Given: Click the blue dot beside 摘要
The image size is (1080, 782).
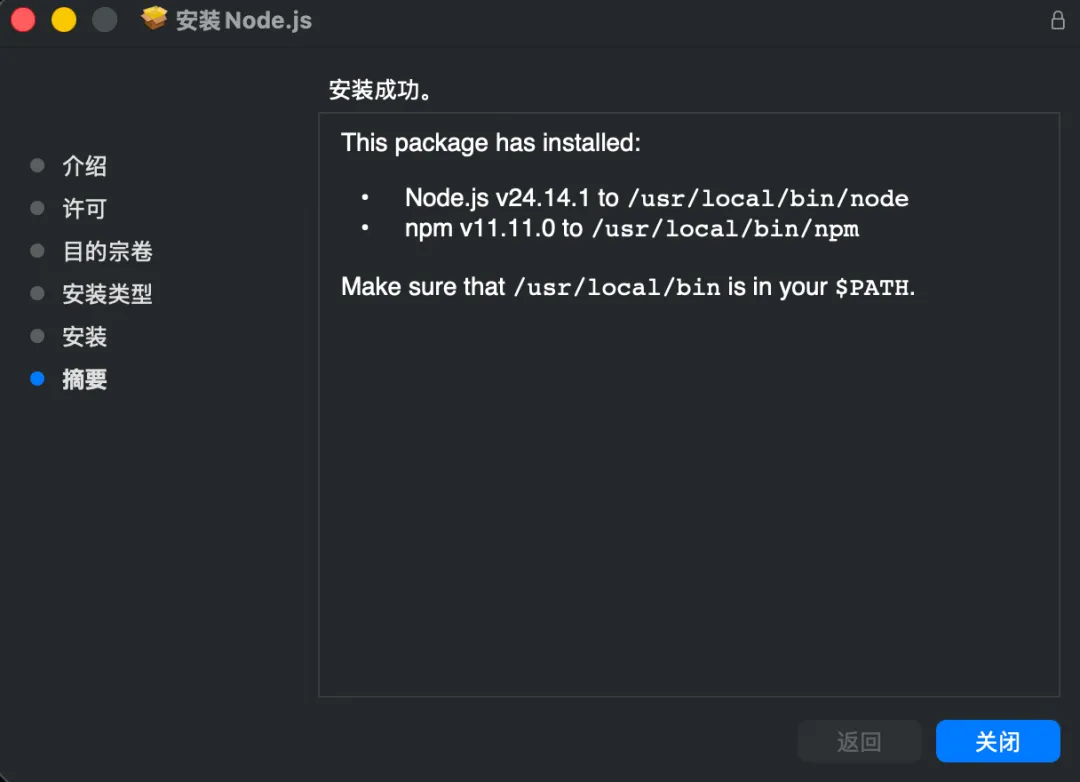Looking at the screenshot, I should click(38, 379).
